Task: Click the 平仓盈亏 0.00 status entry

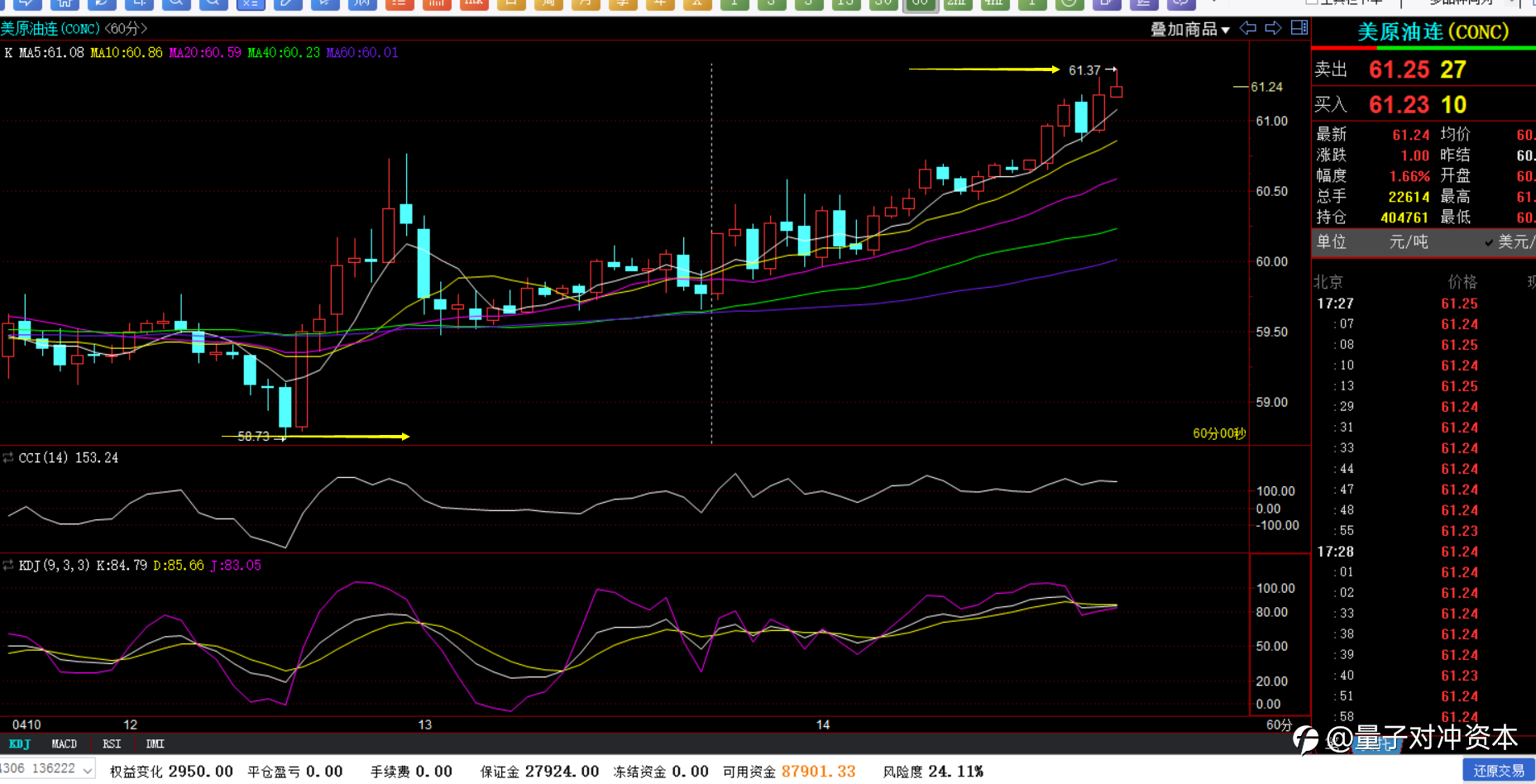Action: (x=294, y=772)
